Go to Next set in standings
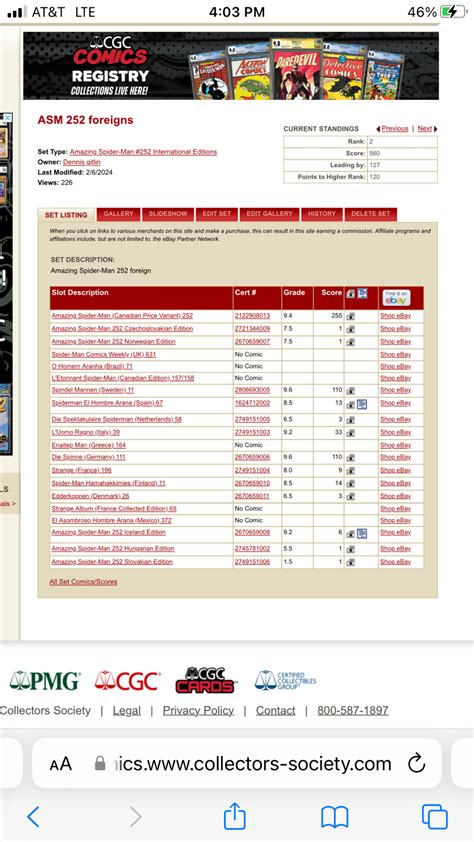Screen dimensions: 474x842 [425, 129]
